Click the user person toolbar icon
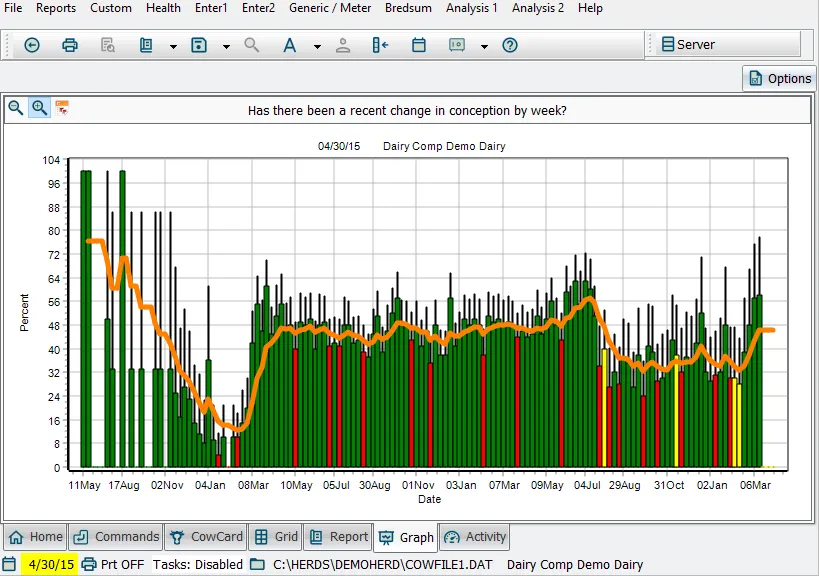The width and height of the screenshot is (819, 576). [343, 45]
